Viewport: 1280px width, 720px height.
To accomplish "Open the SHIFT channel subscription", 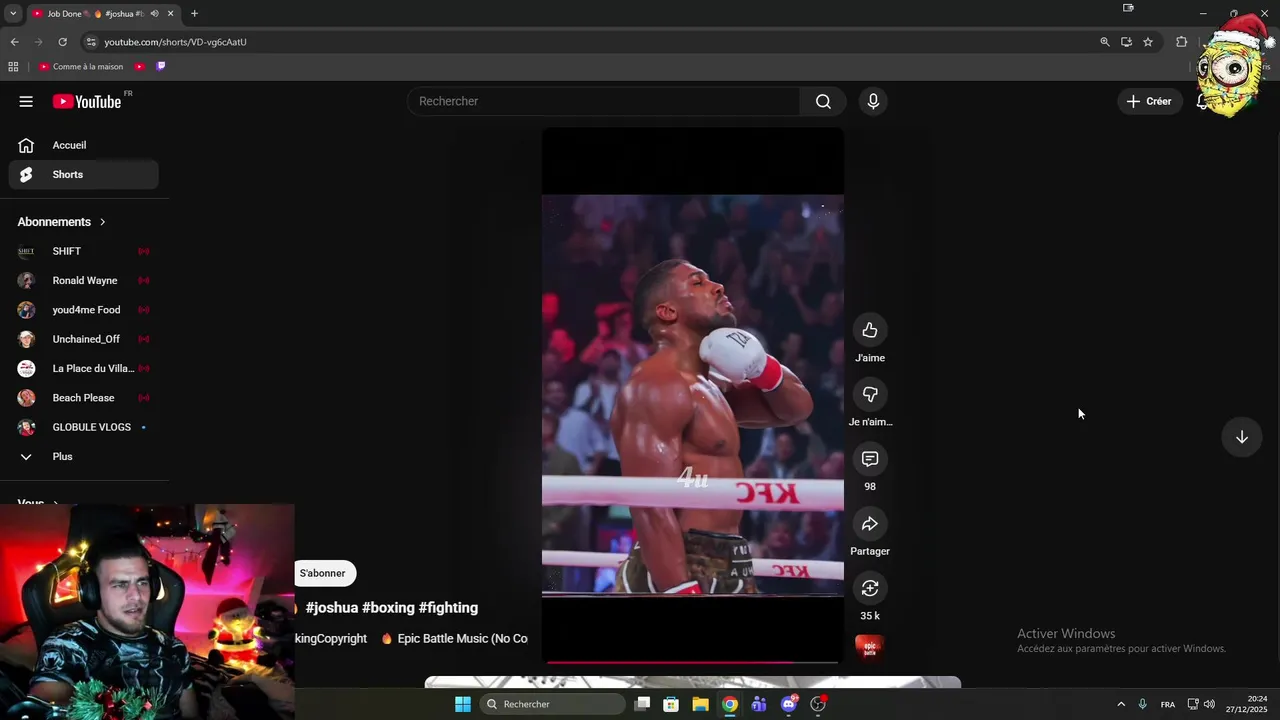I will pos(84,251).
